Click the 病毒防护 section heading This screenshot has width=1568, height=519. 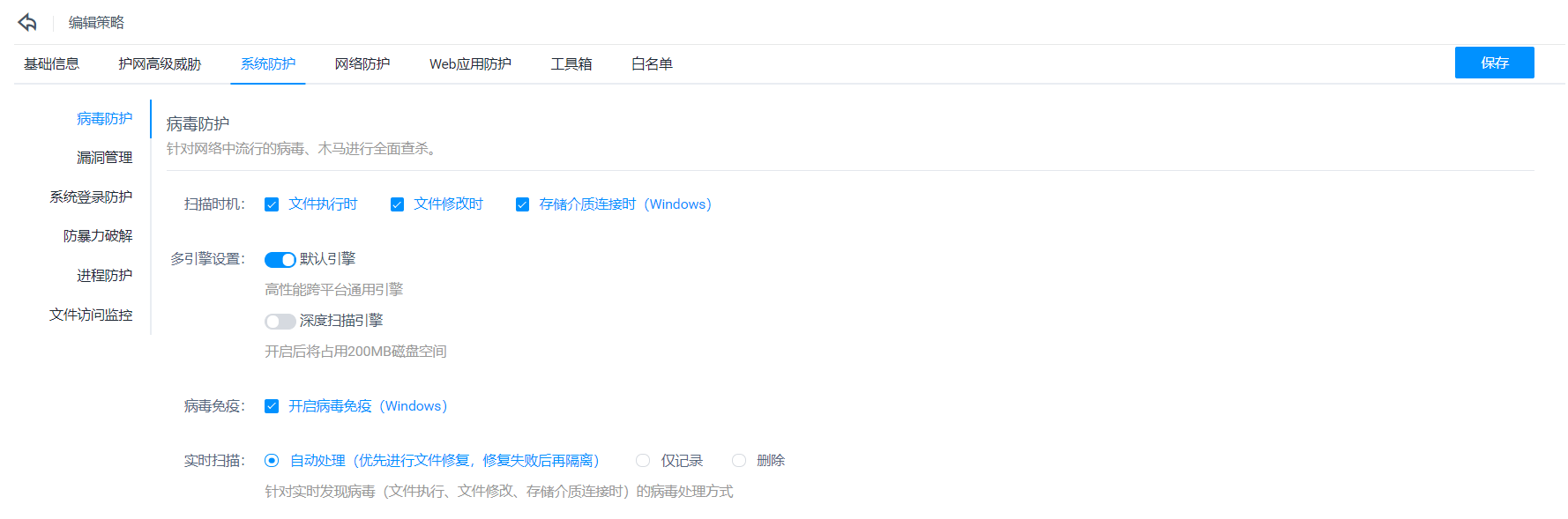point(198,123)
